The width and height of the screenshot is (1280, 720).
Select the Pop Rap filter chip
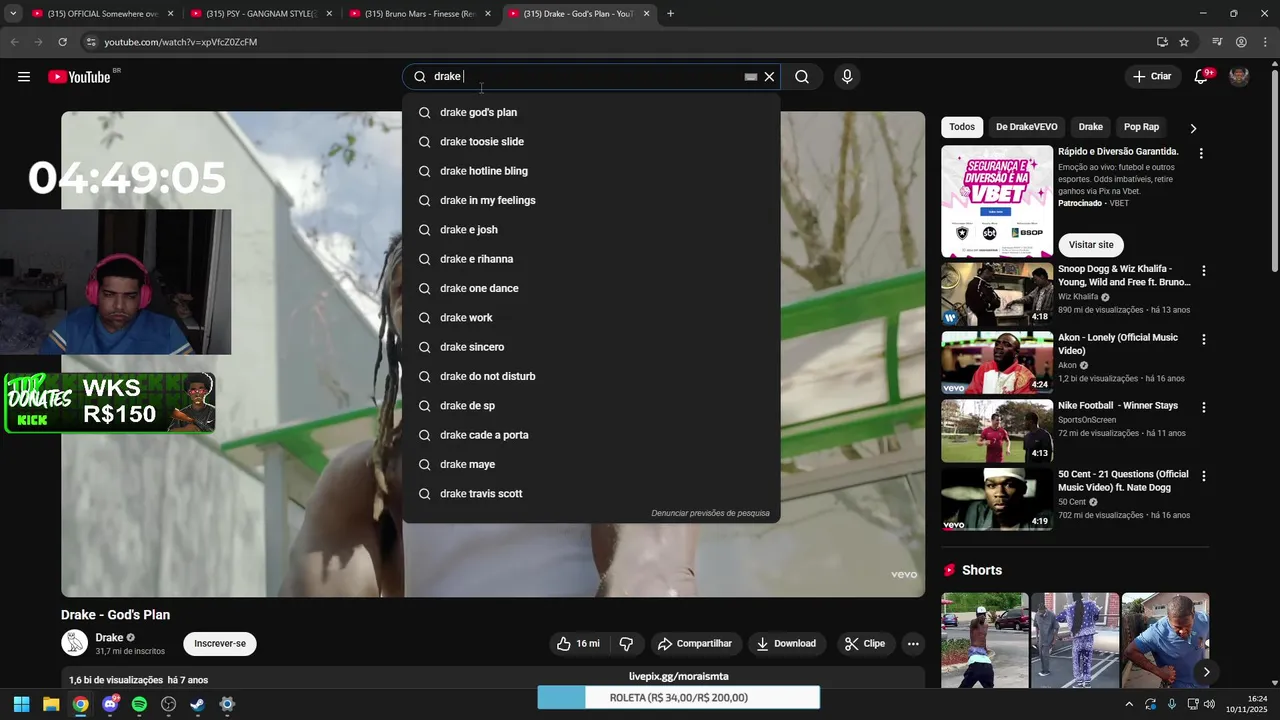[x=1141, y=127]
